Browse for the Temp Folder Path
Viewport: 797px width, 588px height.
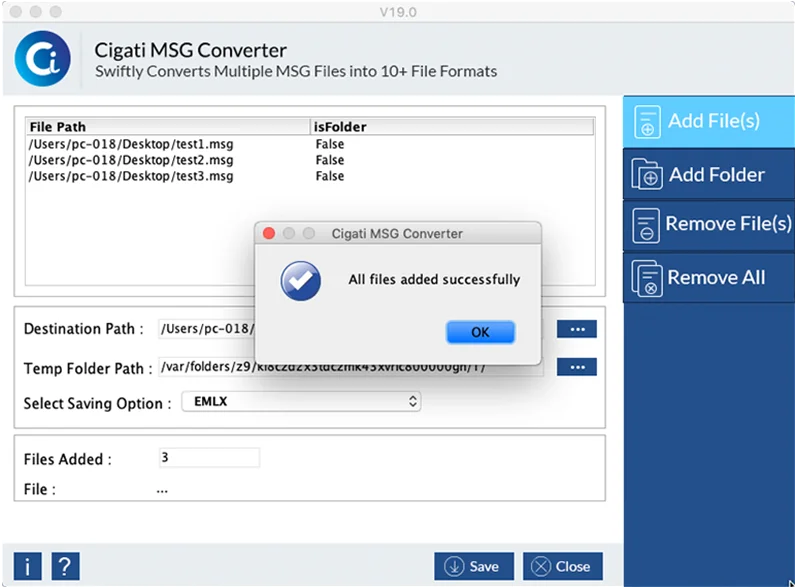click(x=577, y=367)
